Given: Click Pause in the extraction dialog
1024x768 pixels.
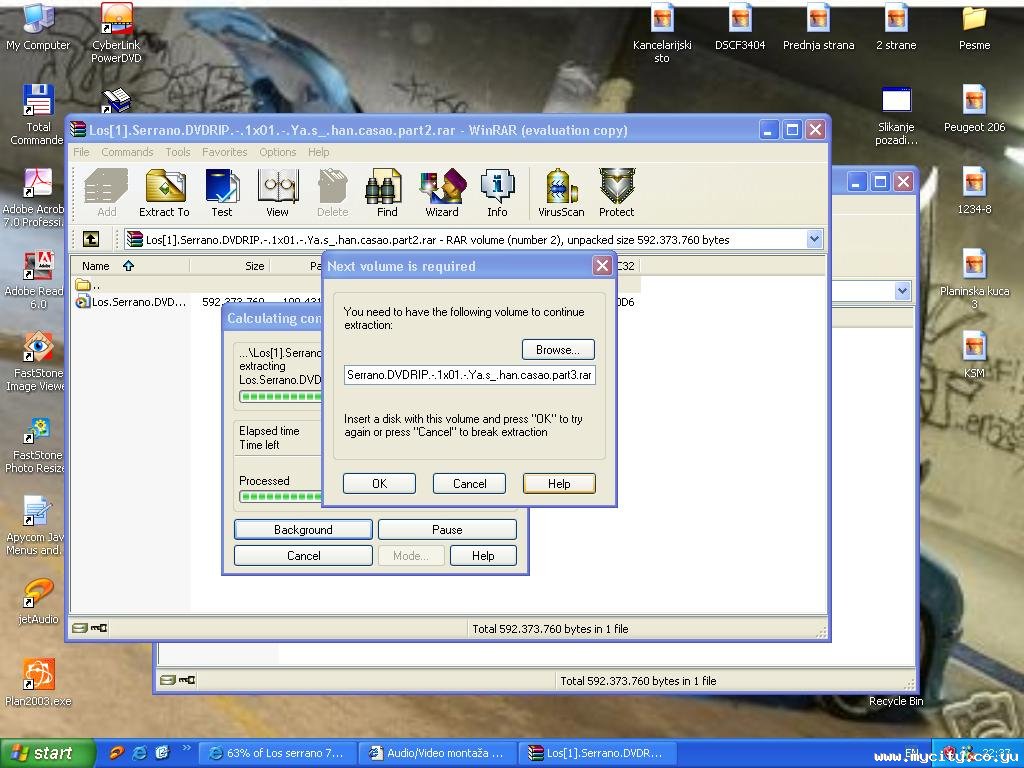Looking at the screenshot, I should (x=447, y=530).
